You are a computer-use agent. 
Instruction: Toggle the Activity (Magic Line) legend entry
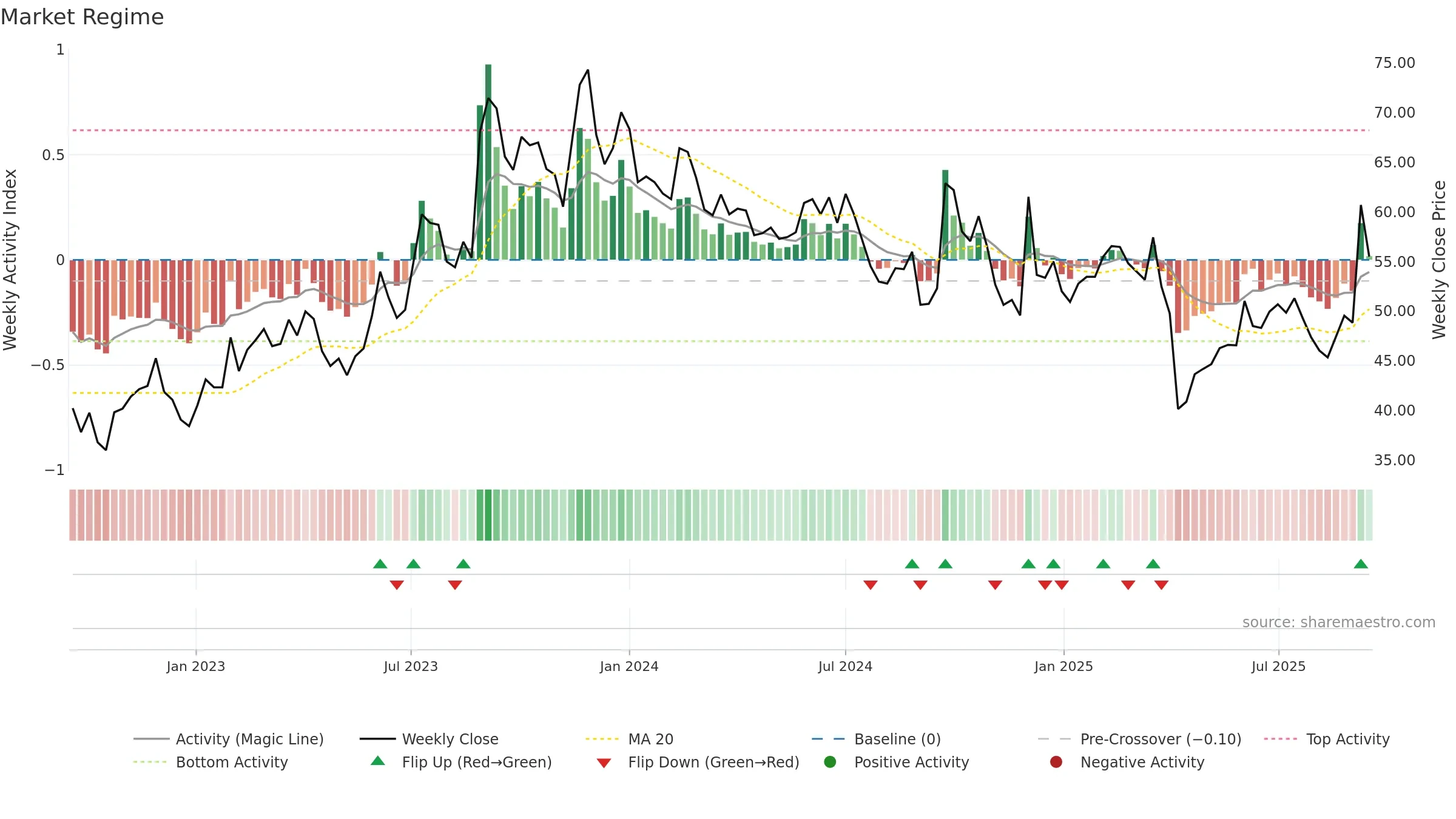point(229,739)
